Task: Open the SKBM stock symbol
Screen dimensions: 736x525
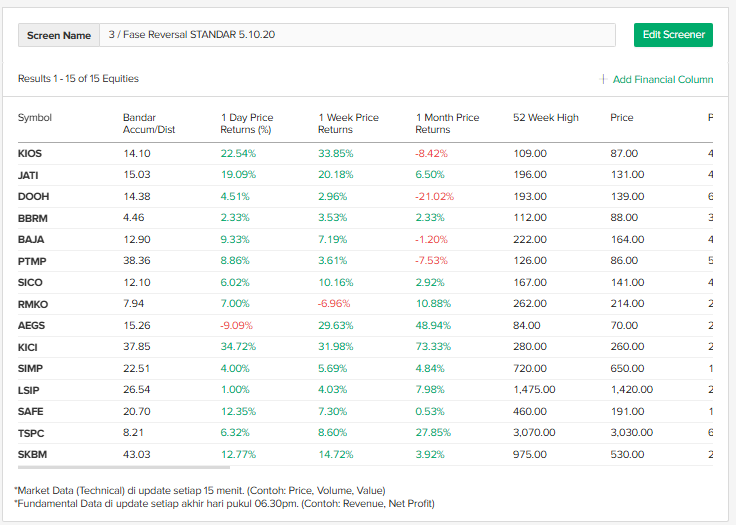Action: coord(31,455)
